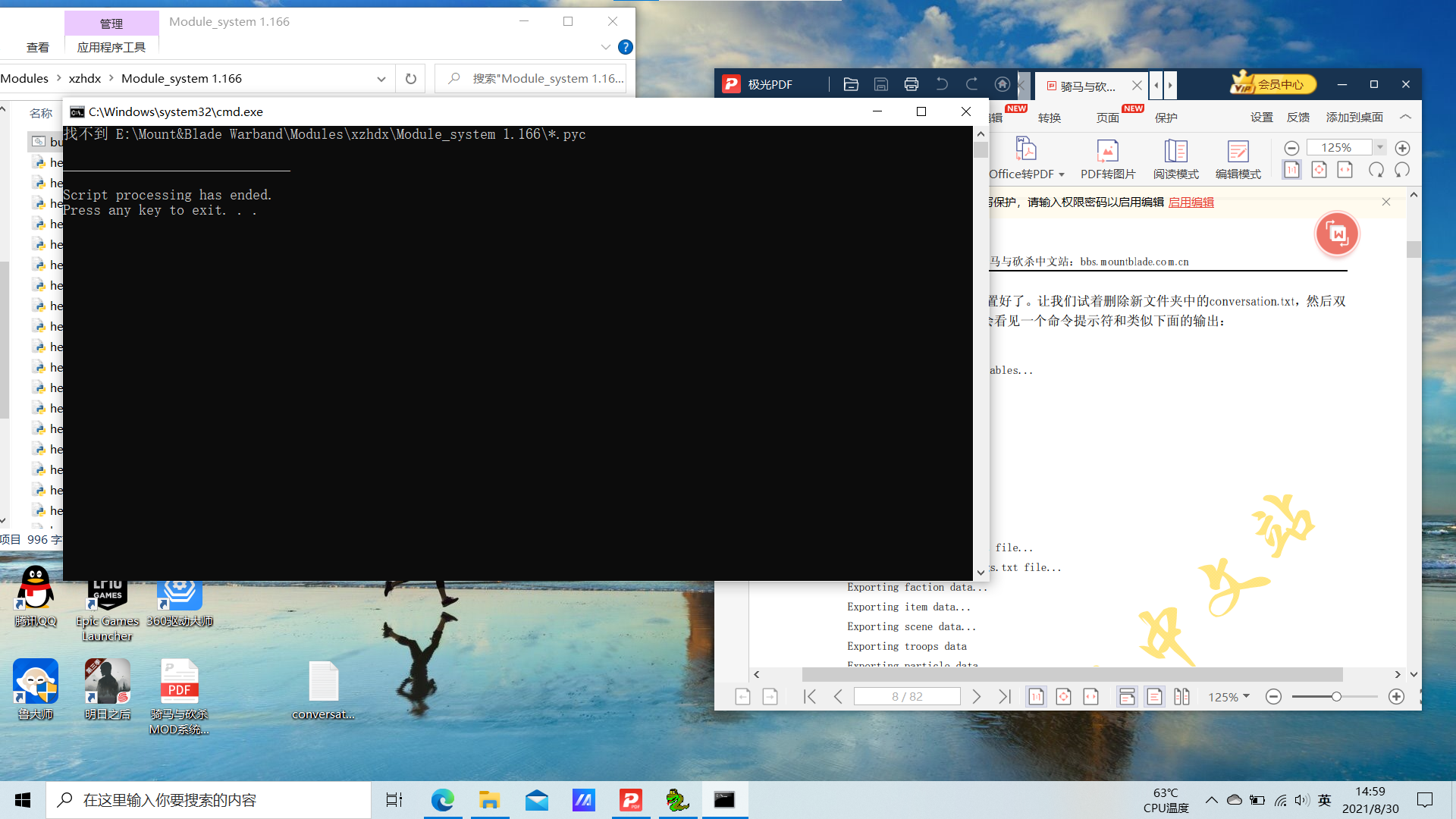Zoom in using ribbon plus button
The width and height of the screenshot is (1456, 819).
point(1403,148)
